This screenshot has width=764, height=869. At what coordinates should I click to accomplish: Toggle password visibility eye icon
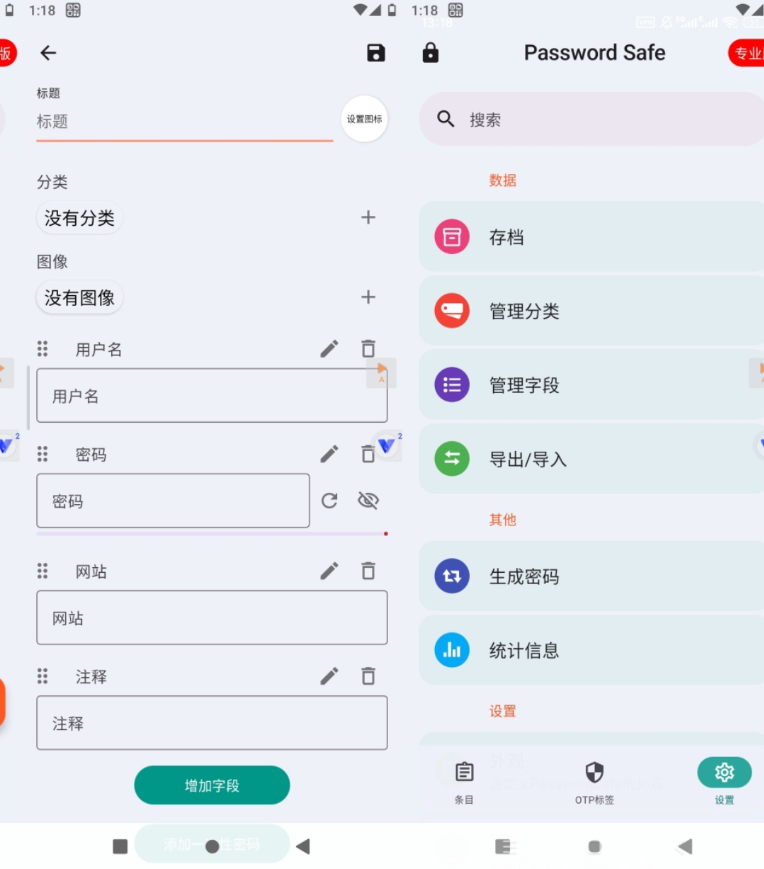368,501
